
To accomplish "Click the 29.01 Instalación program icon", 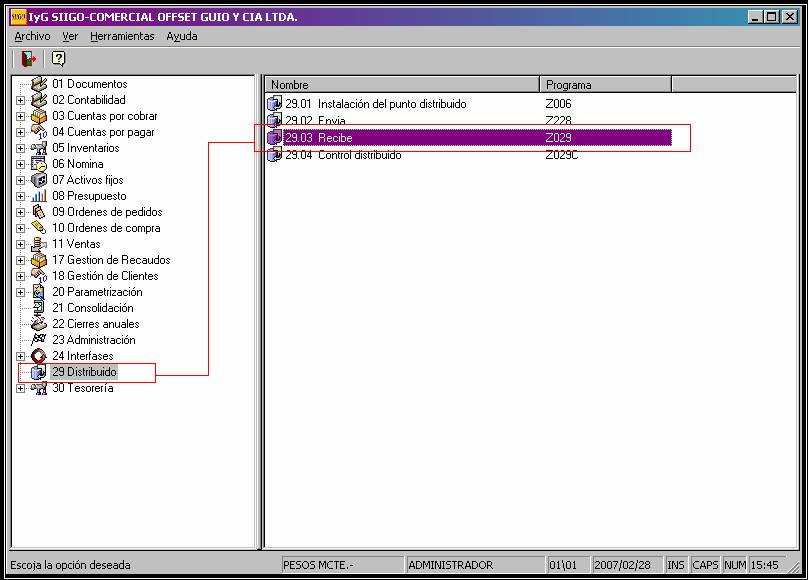I will click(x=275, y=104).
